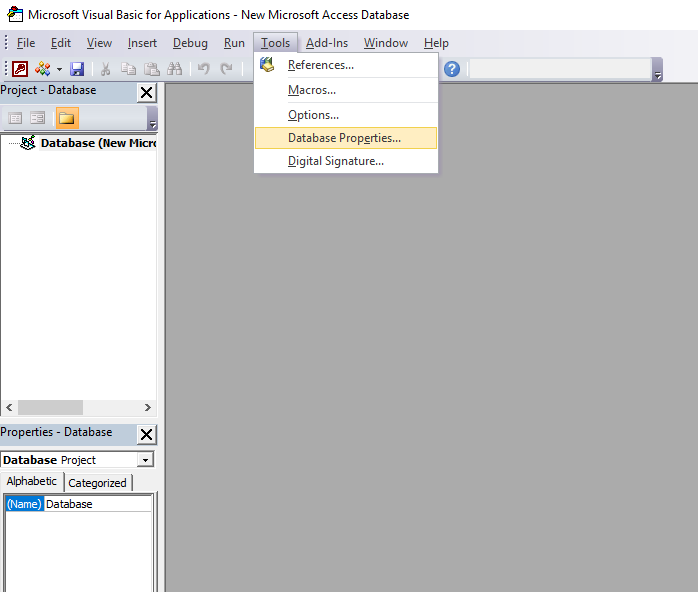Click the Undo arrow icon
698x592 pixels.
203,69
